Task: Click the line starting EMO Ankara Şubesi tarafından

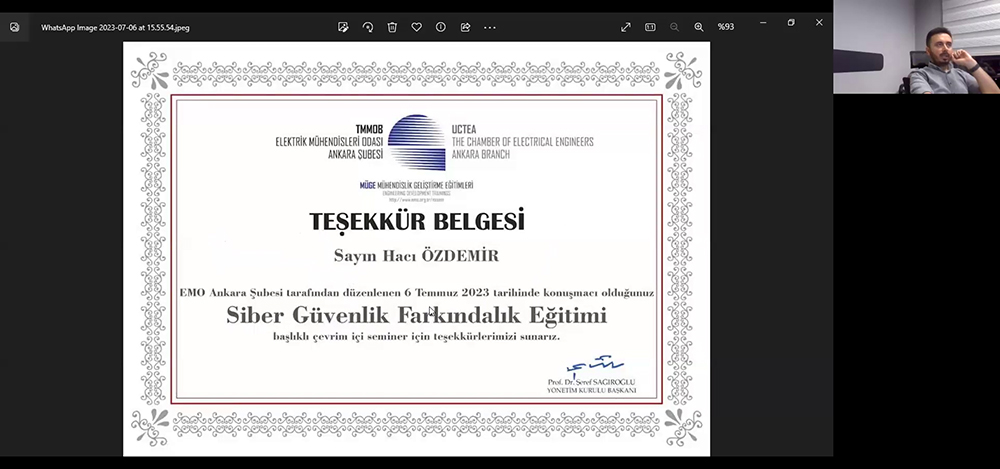Action: (416, 293)
